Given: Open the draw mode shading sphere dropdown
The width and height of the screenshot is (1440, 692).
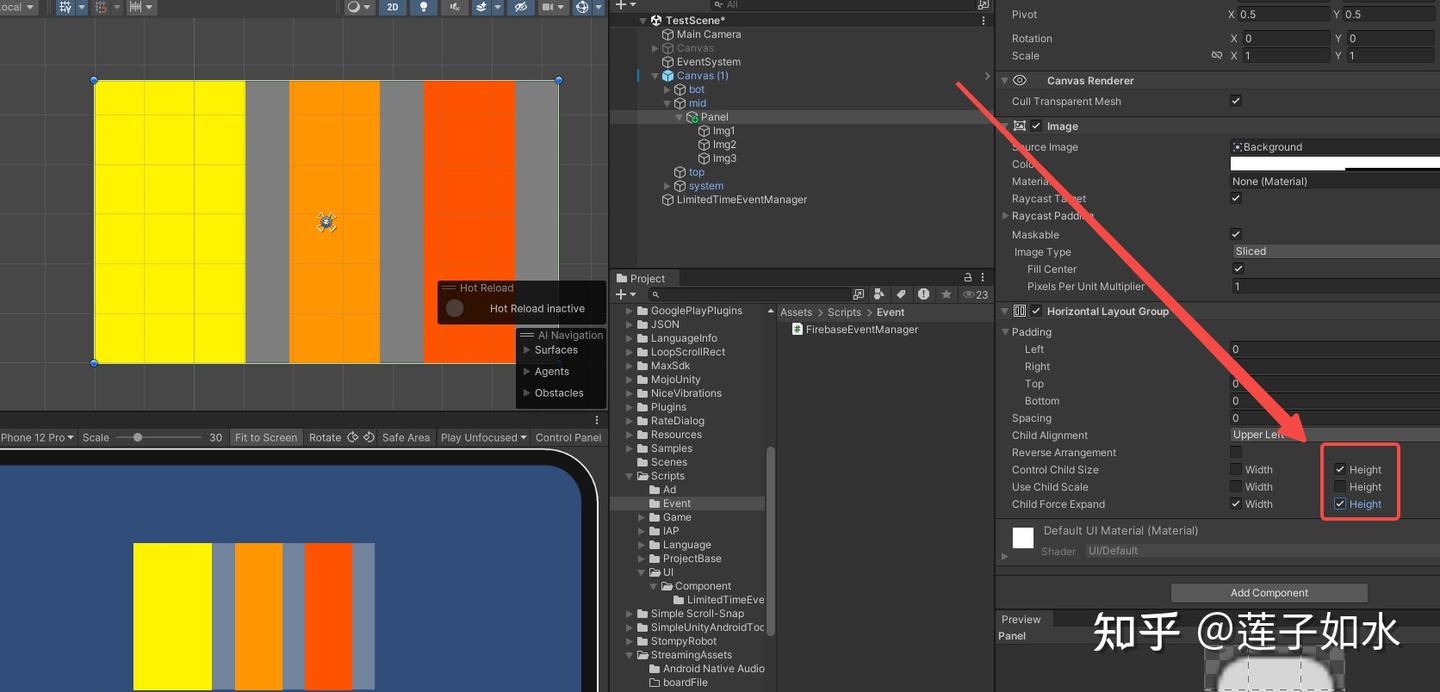Looking at the screenshot, I should [357, 7].
